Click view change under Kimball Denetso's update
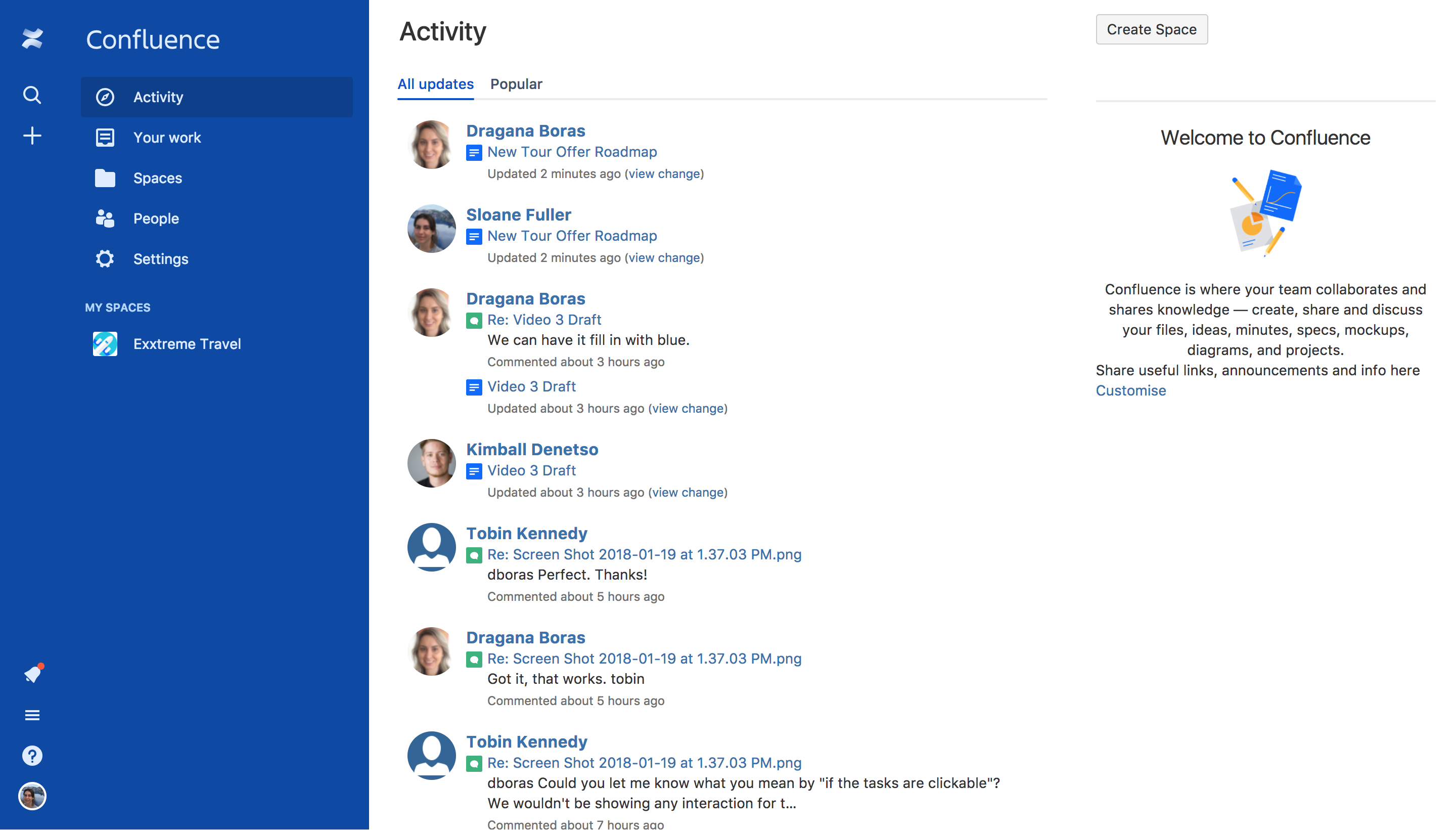Screen dimensions: 1456x830 point(688,492)
